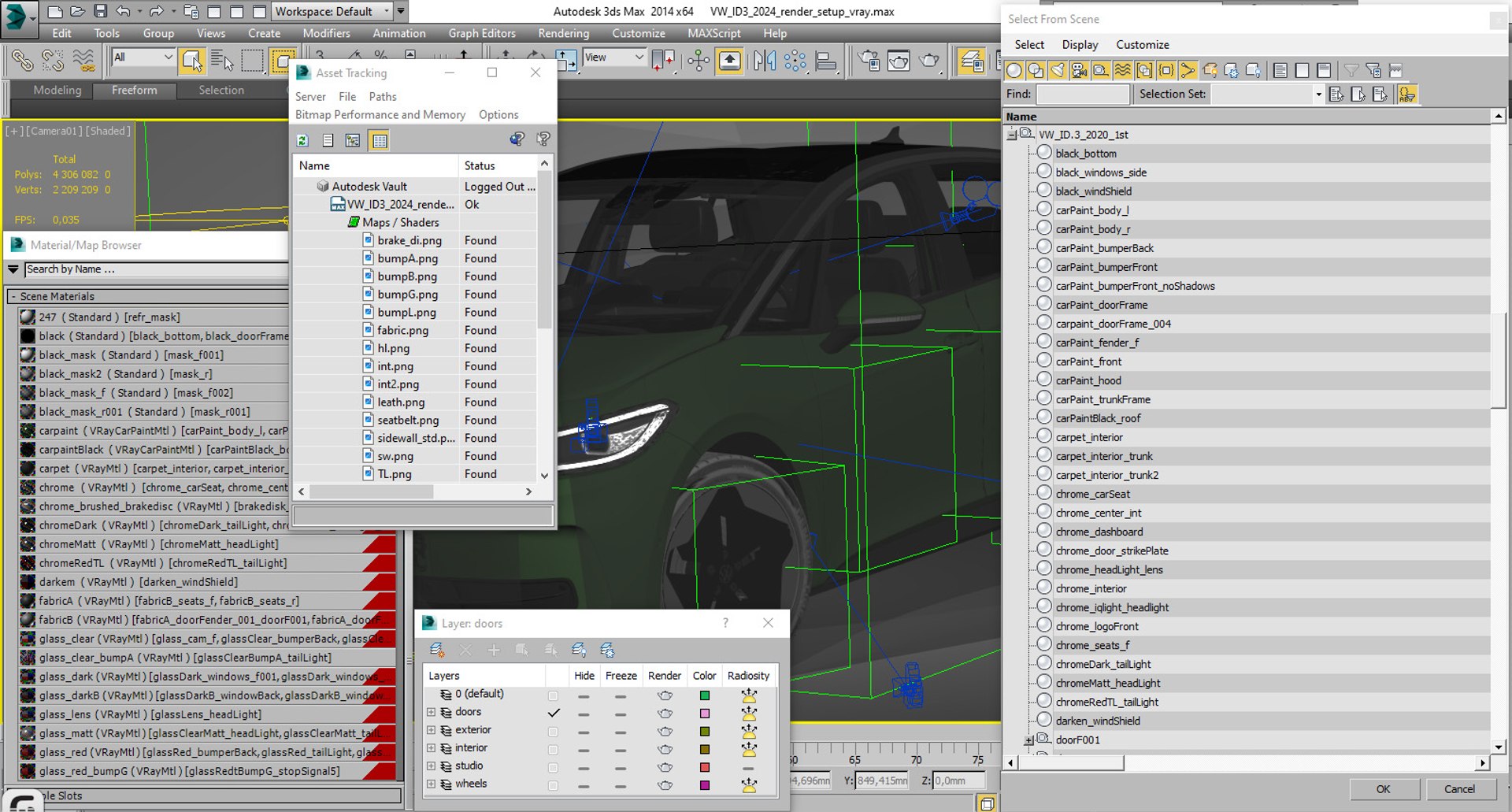Image resolution: width=1512 pixels, height=812 pixels.
Task: Click the Unlink Selection broken-chain icon
Action: pyautogui.click(x=53, y=61)
